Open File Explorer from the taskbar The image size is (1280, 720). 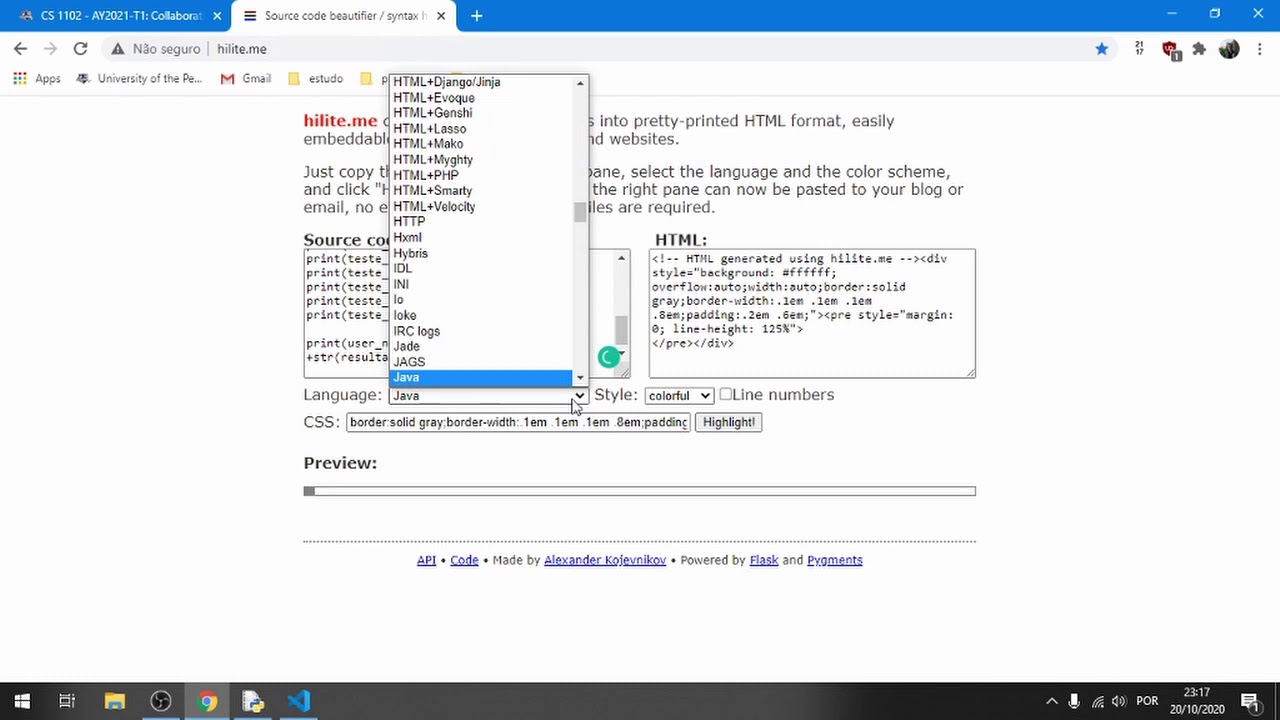coord(114,701)
